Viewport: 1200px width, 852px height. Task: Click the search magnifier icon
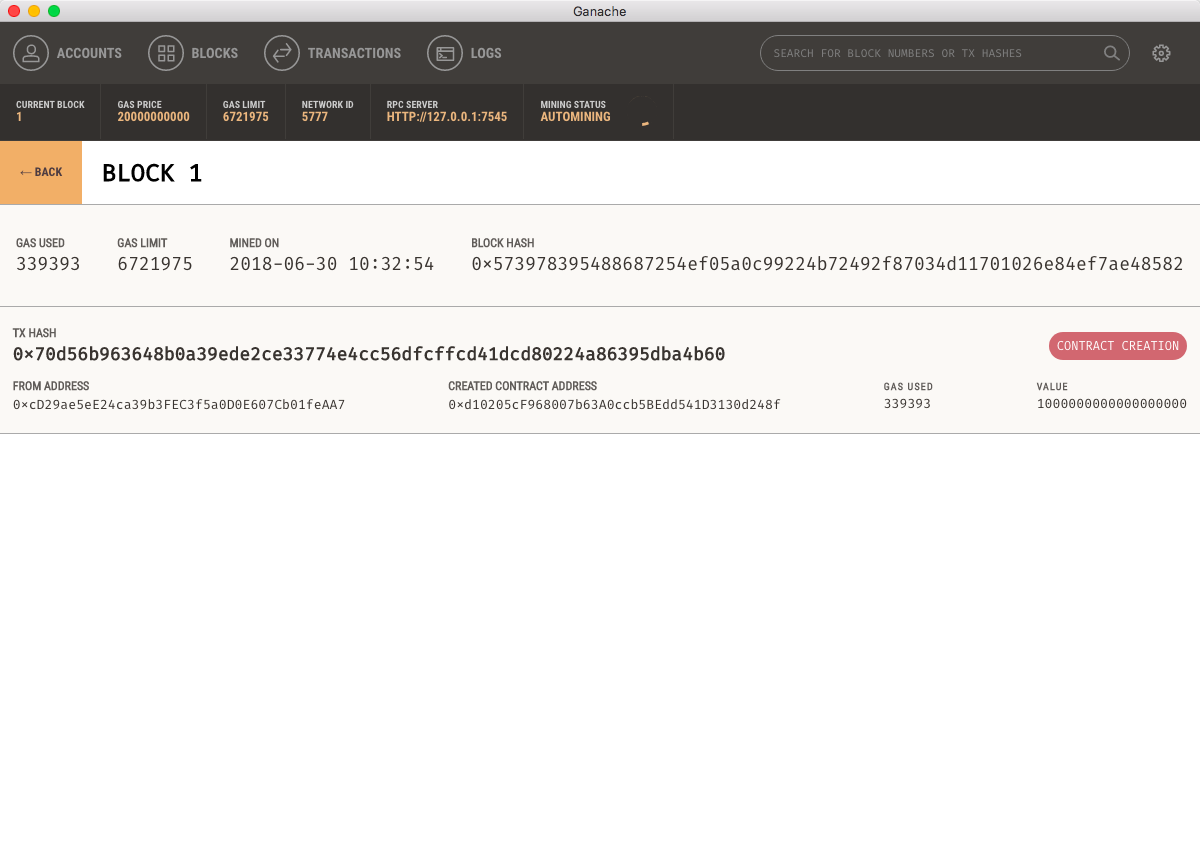(1111, 53)
